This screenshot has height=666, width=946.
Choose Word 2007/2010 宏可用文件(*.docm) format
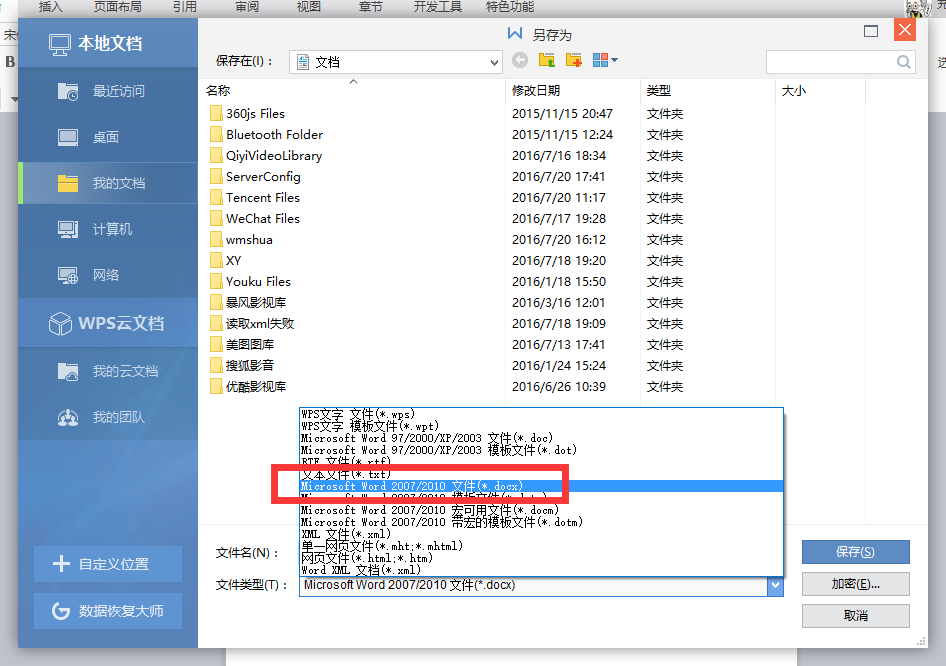[541, 510]
